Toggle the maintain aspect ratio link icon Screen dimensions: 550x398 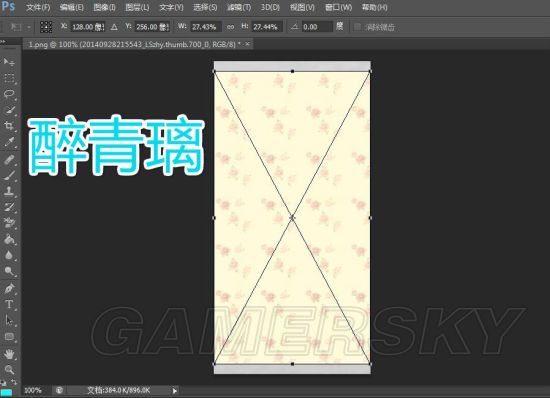230,27
